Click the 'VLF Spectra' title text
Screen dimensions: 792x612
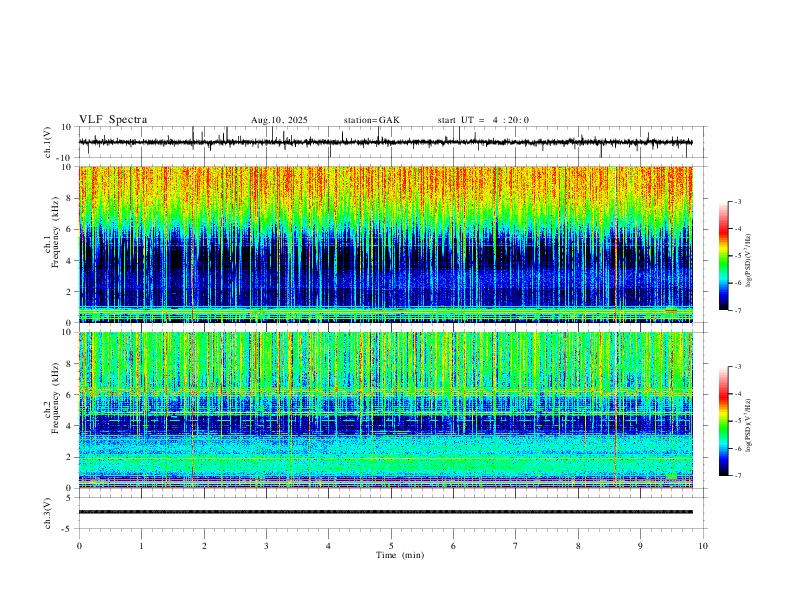point(113,120)
